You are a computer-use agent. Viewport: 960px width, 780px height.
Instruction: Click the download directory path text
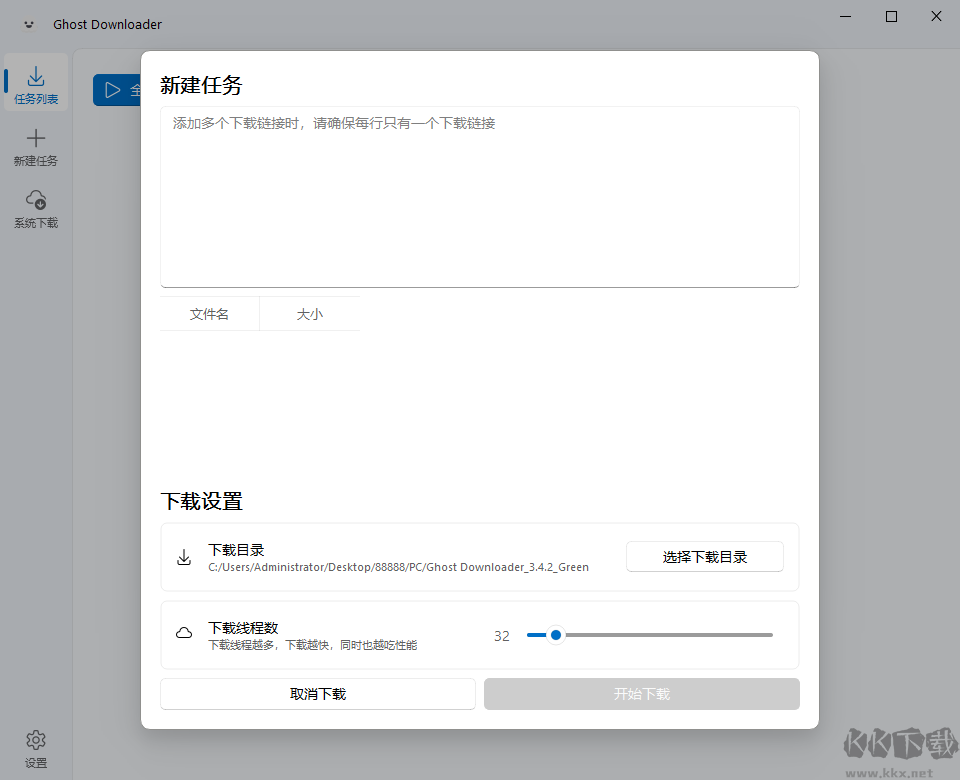pyautogui.click(x=399, y=567)
